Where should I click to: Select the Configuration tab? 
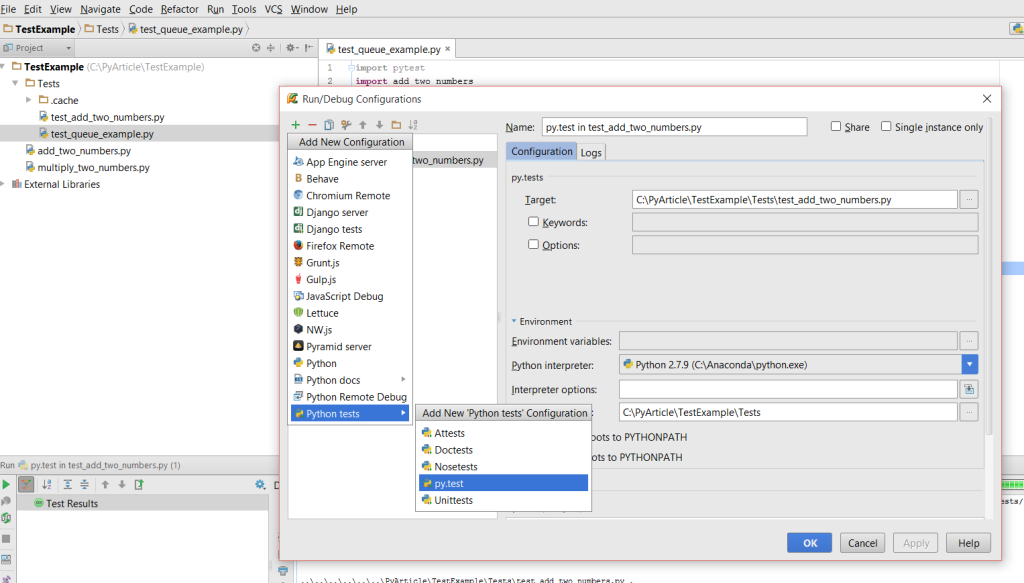pyautogui.click(x=541, y=151)
